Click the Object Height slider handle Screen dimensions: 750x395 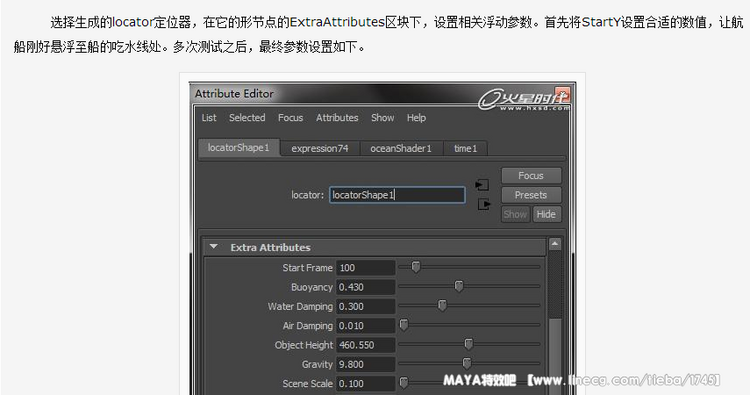coord(469,344)
